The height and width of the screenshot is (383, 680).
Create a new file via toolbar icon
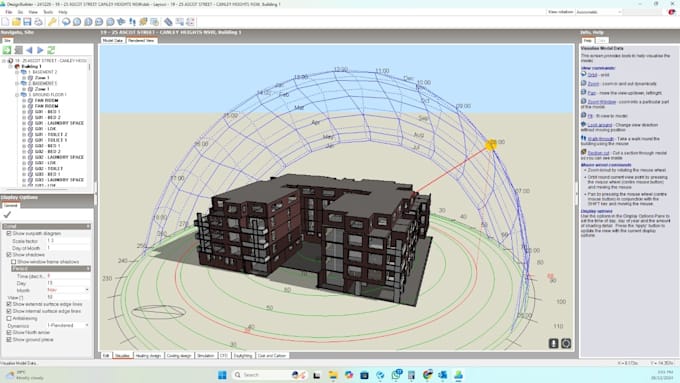click(x=5, y=22)
